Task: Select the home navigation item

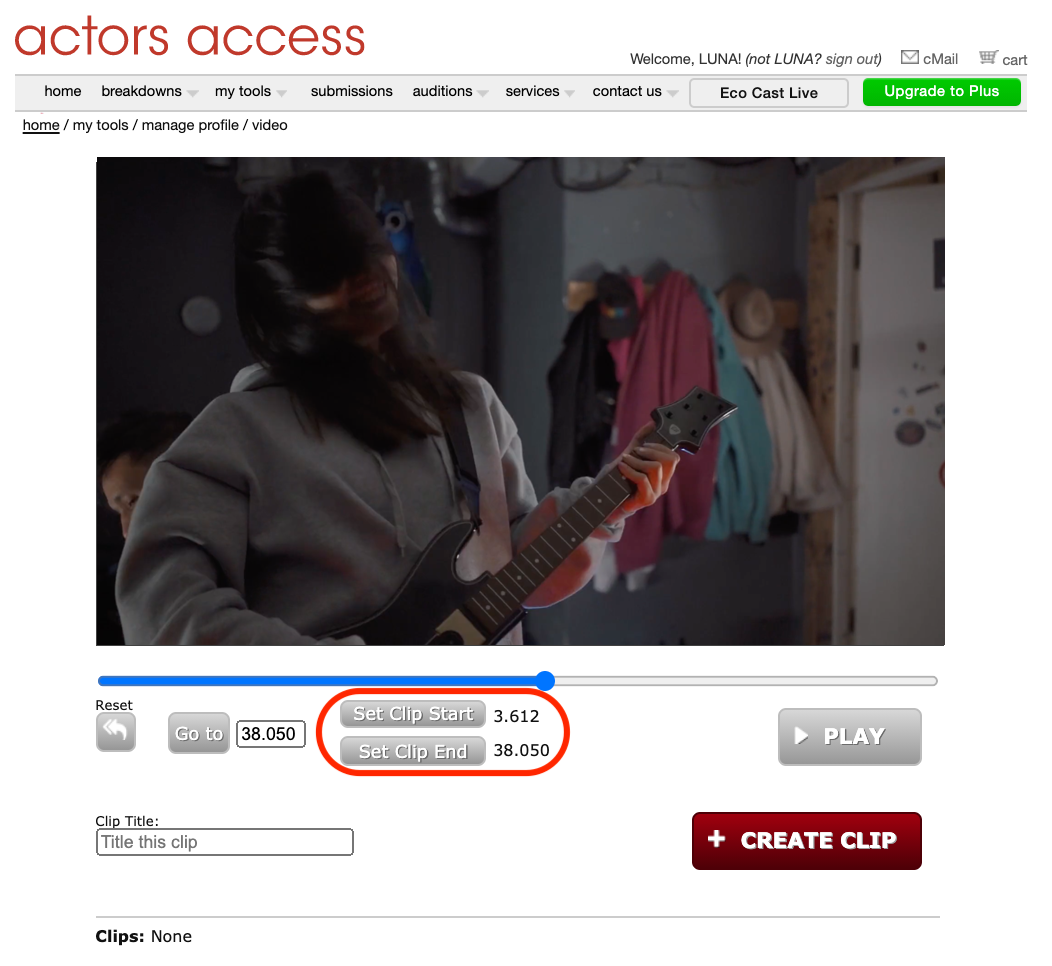Action: click(x=62, y=91)
